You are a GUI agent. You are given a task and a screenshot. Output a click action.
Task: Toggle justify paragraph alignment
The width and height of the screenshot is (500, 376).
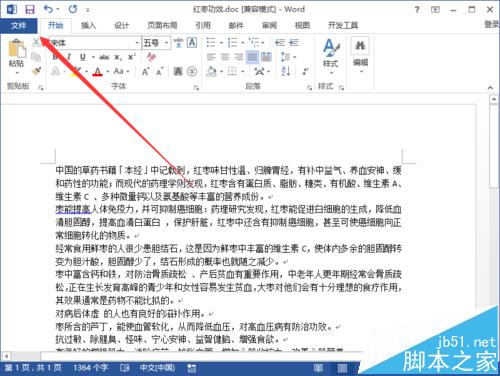[252, 57]
